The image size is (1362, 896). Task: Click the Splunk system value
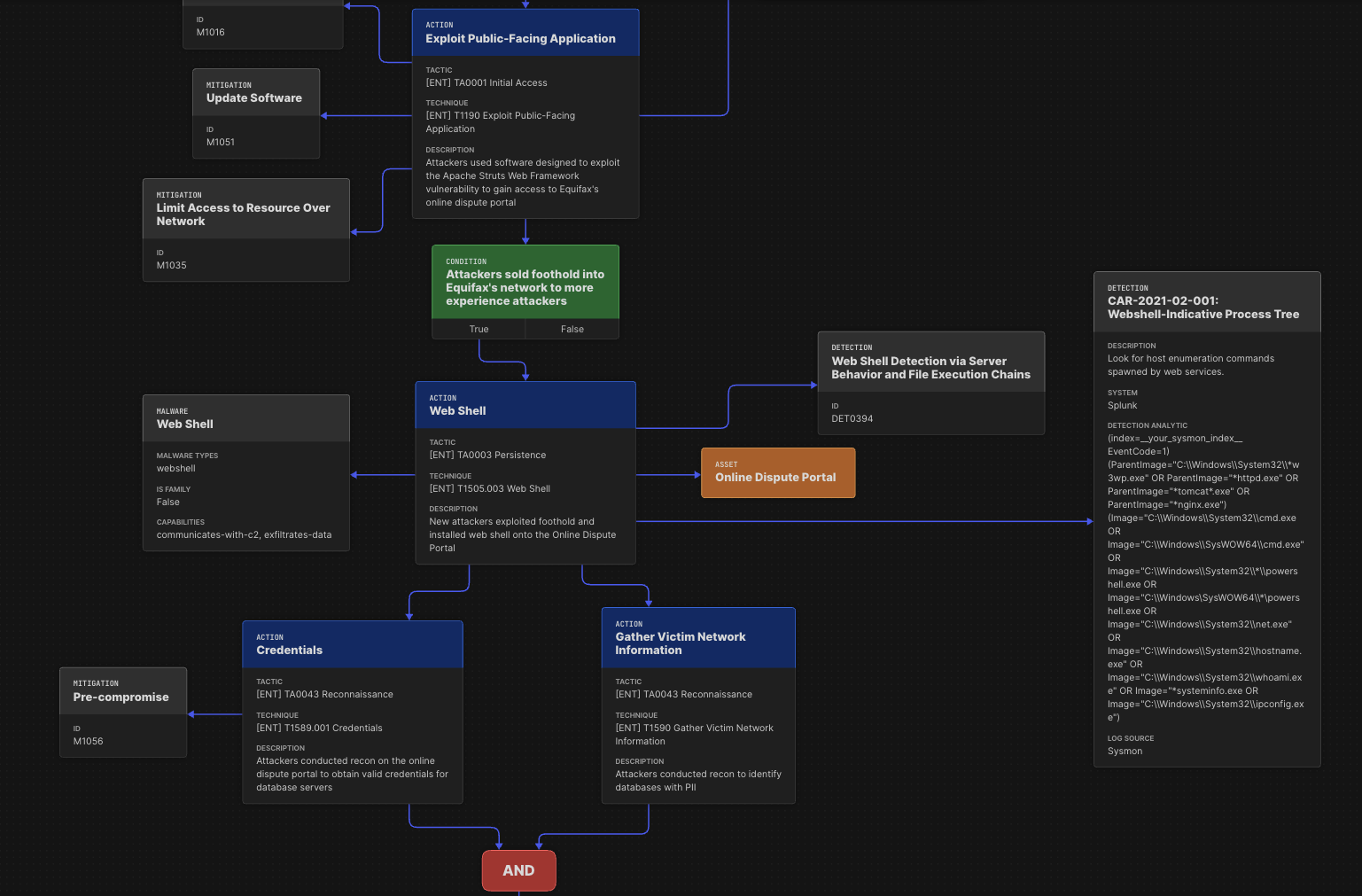(1122, 406)
